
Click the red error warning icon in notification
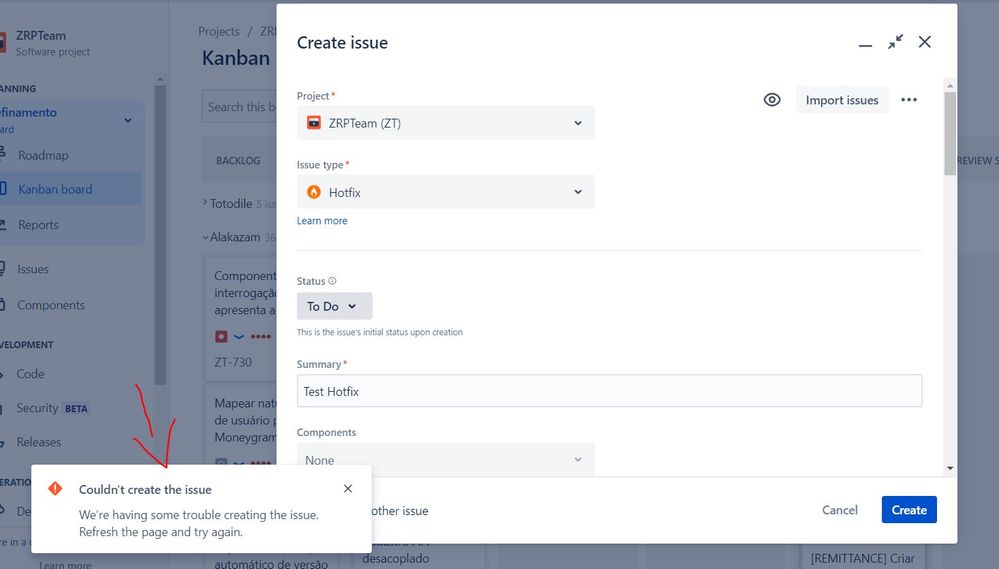[x=55, y=489]
